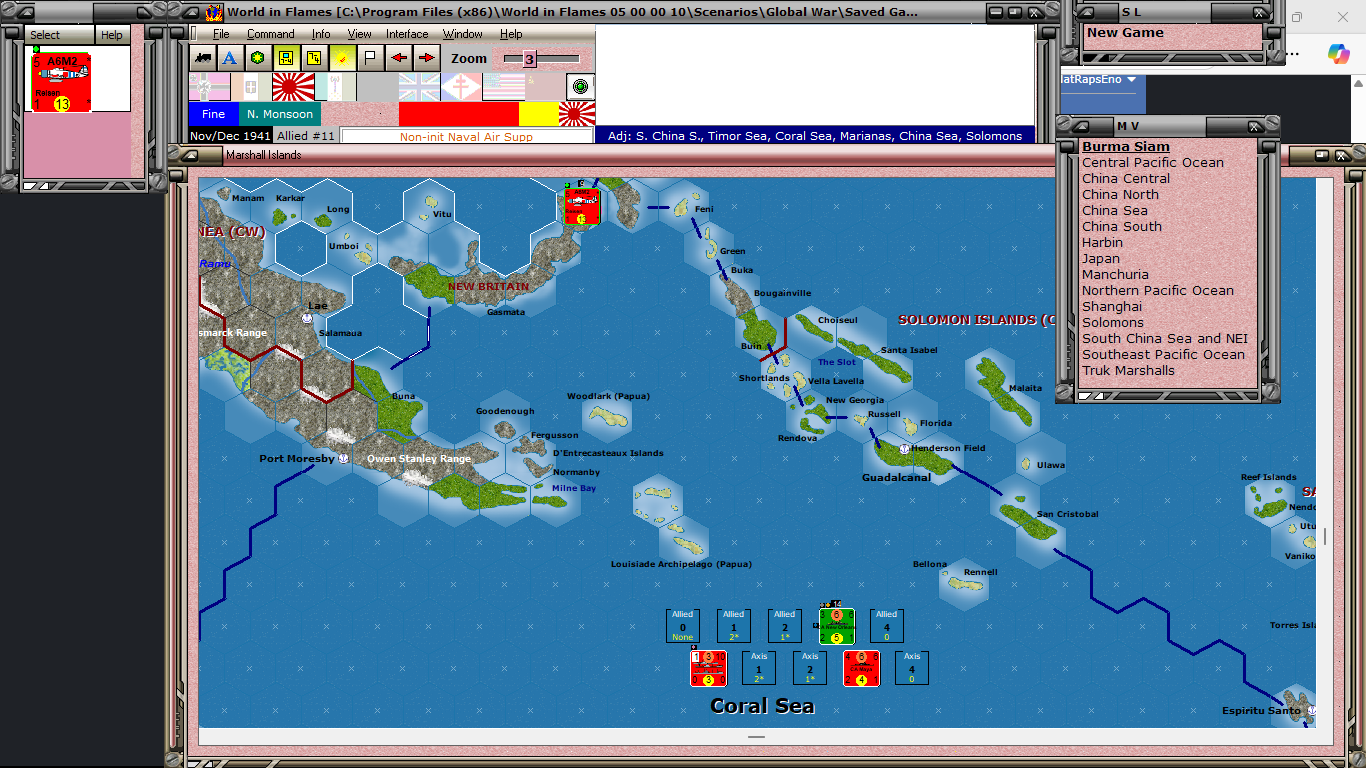
Task: Select the red Japanese ship stack in Axis box 0
Action: pos(708,668)
